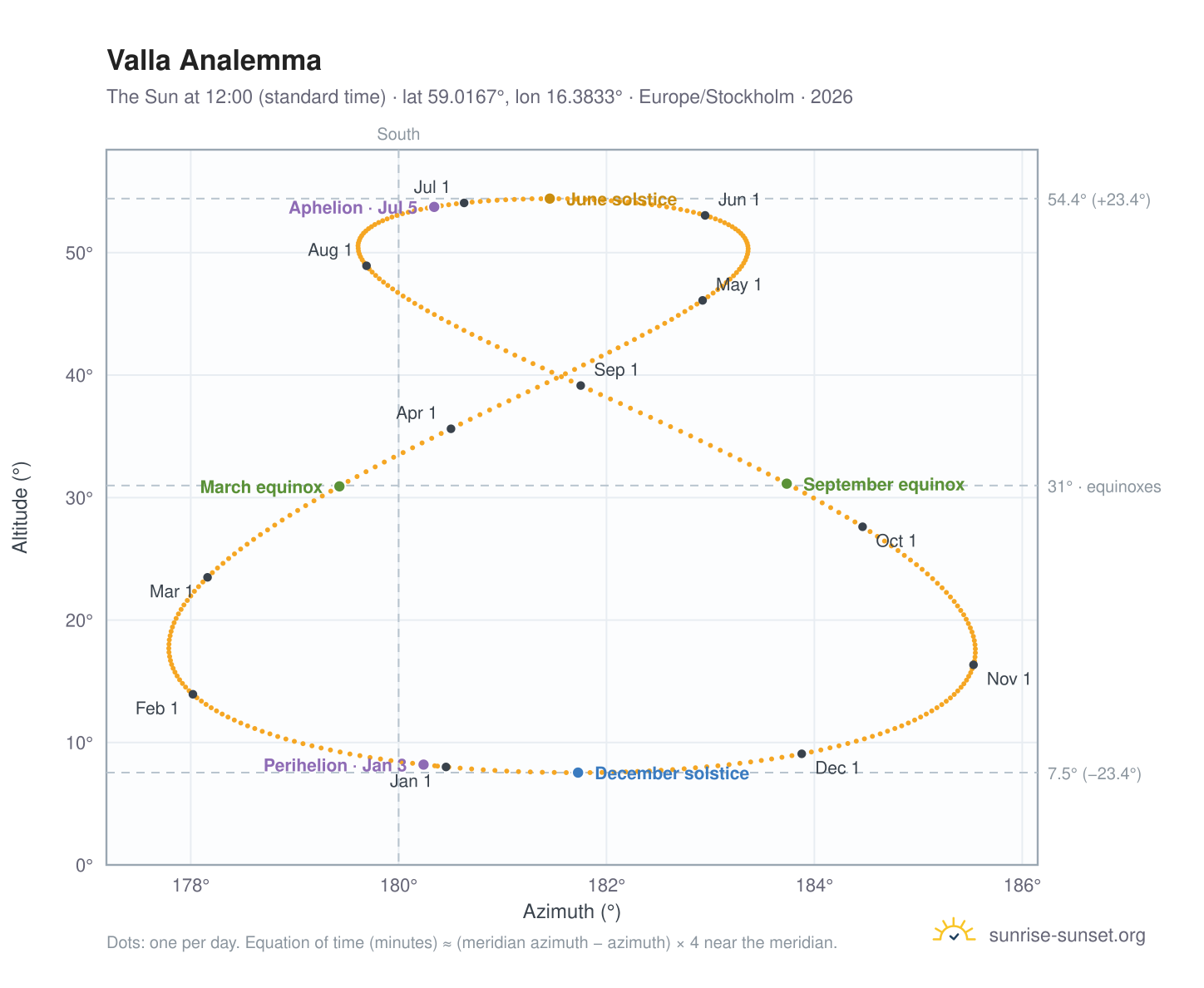This screenshot has width=1204, height=988.
Task: Click the March equinox green dot
Action: click(339, 487)
